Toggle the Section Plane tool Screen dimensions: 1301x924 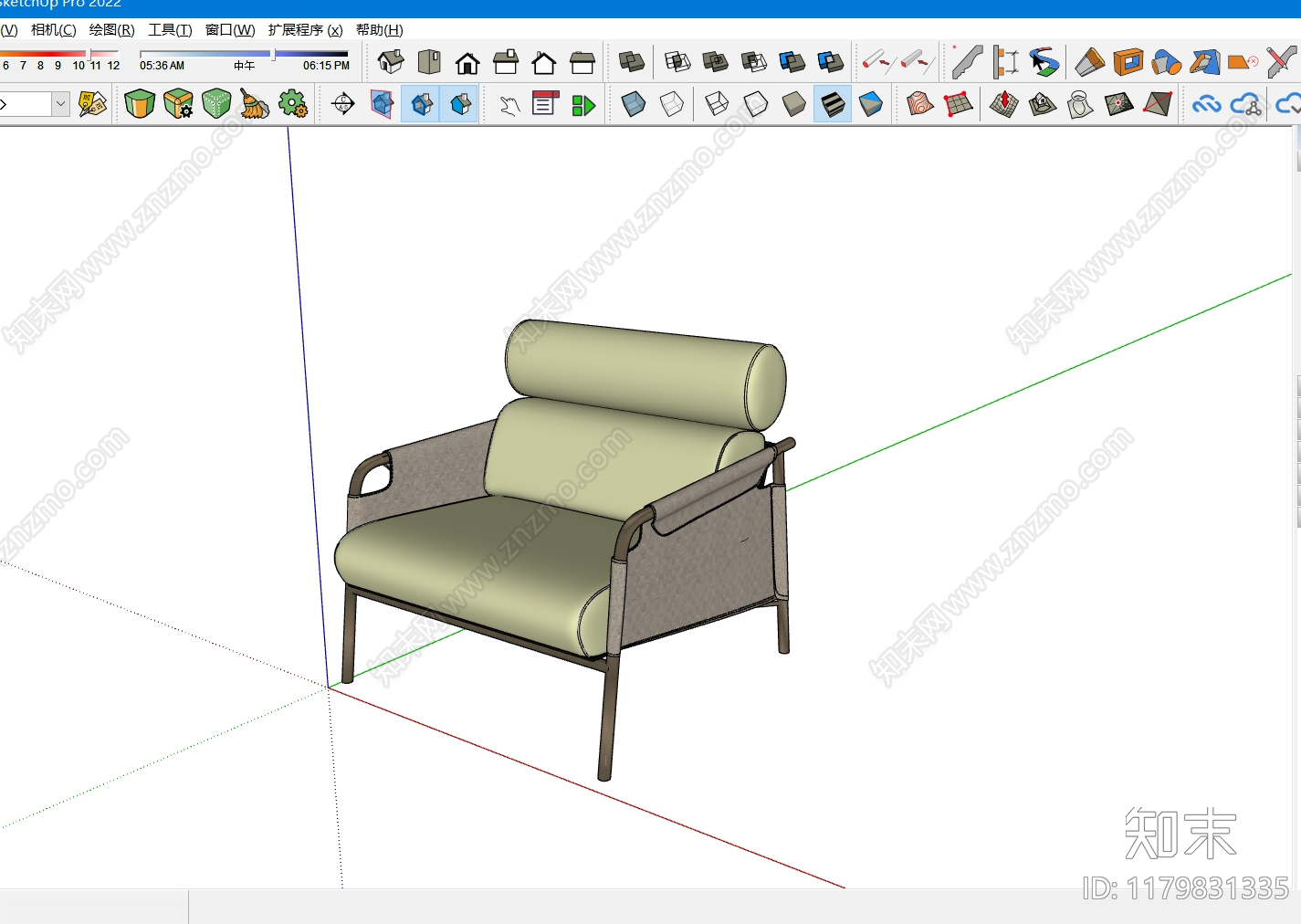point(382,104)
